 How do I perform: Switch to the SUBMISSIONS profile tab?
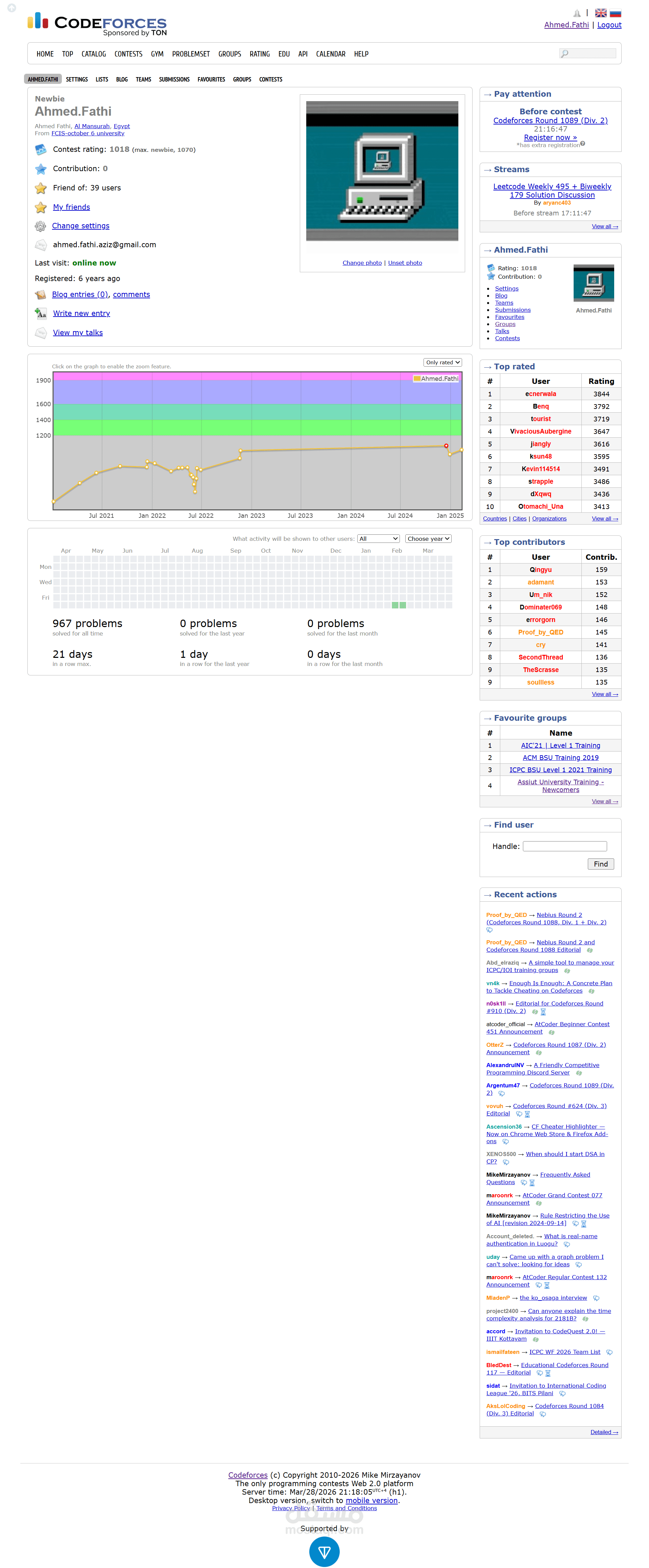click(174, 80)
